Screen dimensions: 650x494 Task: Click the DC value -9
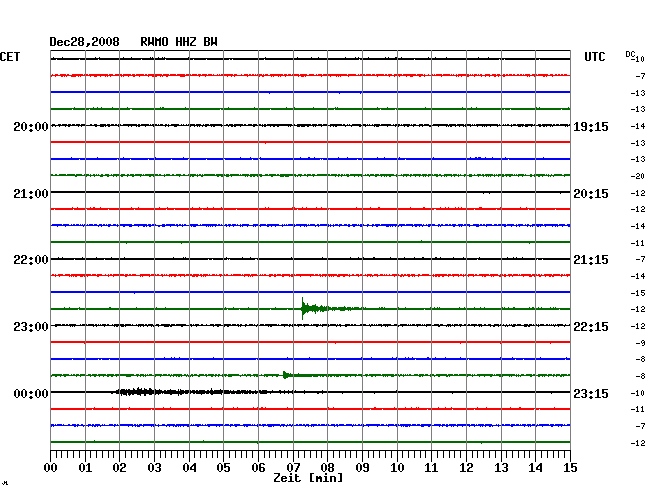click(x=640, y=343)
